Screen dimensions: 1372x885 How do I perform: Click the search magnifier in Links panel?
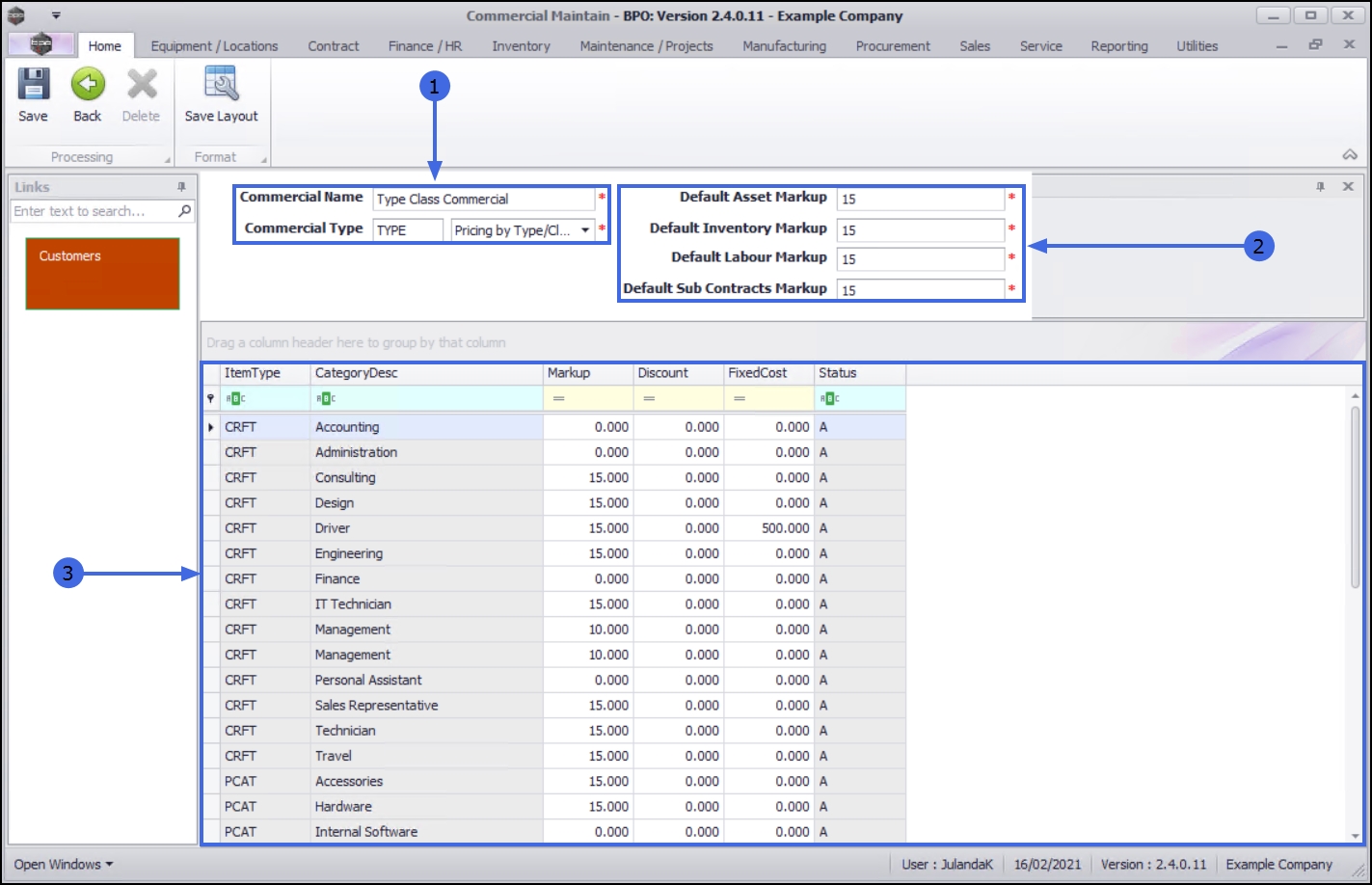coord(185,211)
